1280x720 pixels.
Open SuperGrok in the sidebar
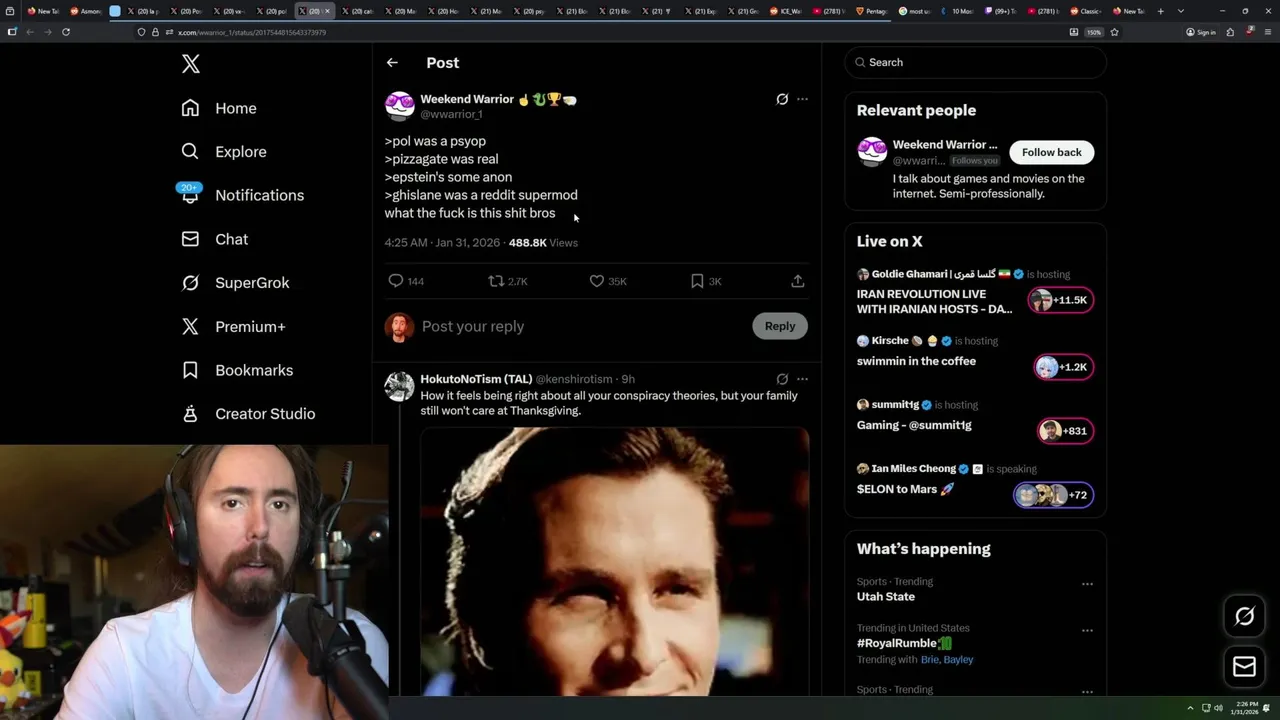click(x=235, y=283)
